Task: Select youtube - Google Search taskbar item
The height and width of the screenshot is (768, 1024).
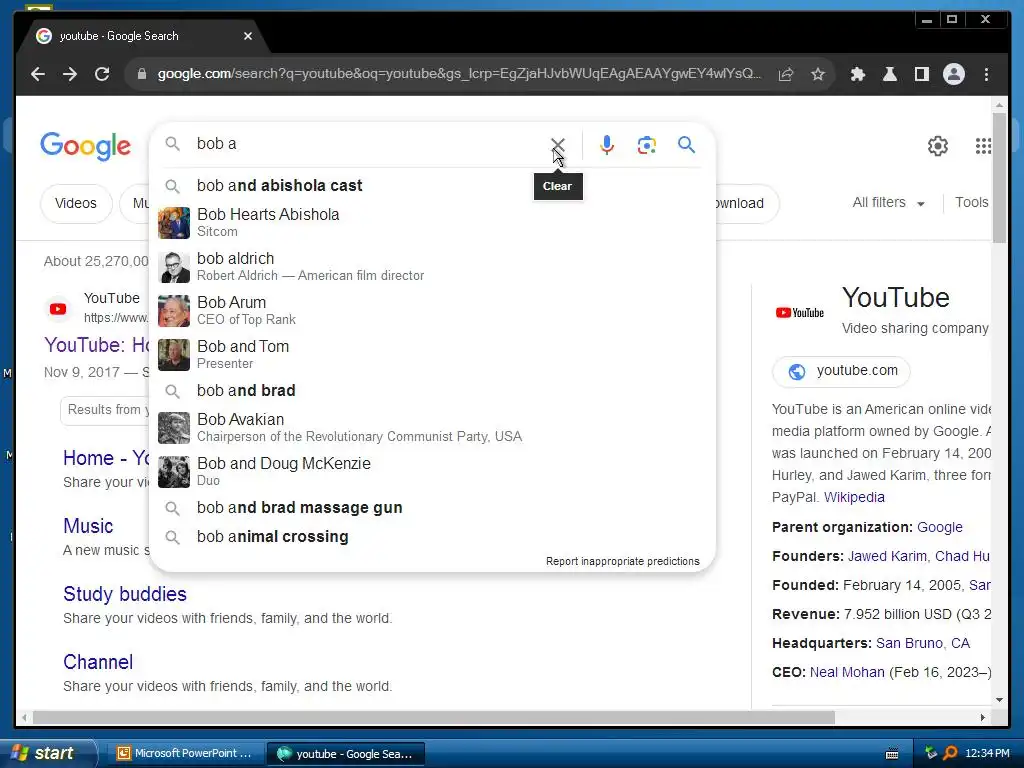Action: coord(346,754)
